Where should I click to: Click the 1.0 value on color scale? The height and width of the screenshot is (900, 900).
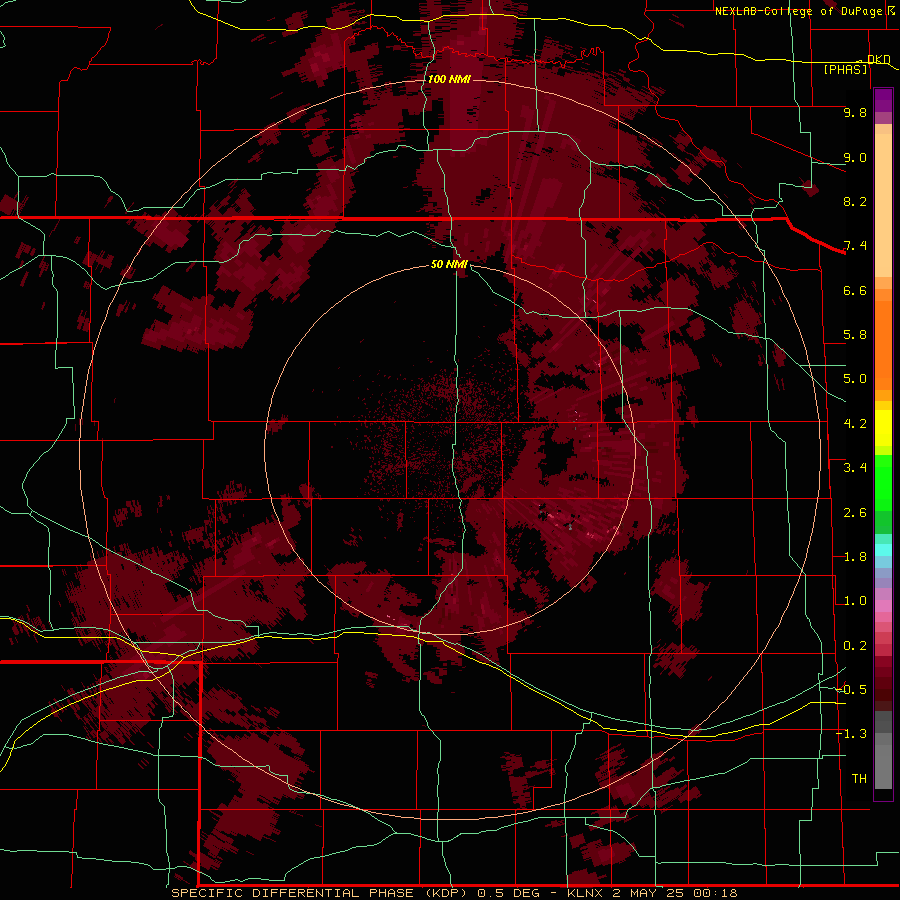(x=855, y=601)
